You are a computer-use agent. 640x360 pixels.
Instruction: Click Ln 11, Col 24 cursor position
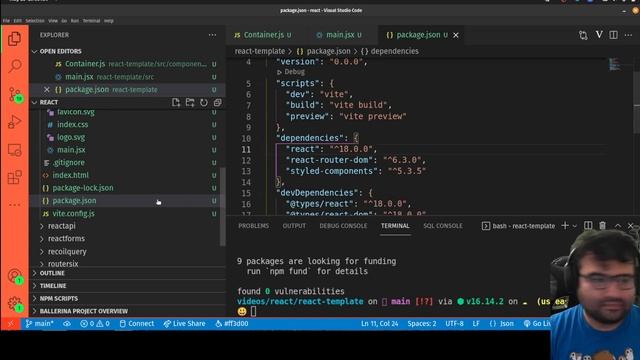pyautogui.click(x=380, y=324)
